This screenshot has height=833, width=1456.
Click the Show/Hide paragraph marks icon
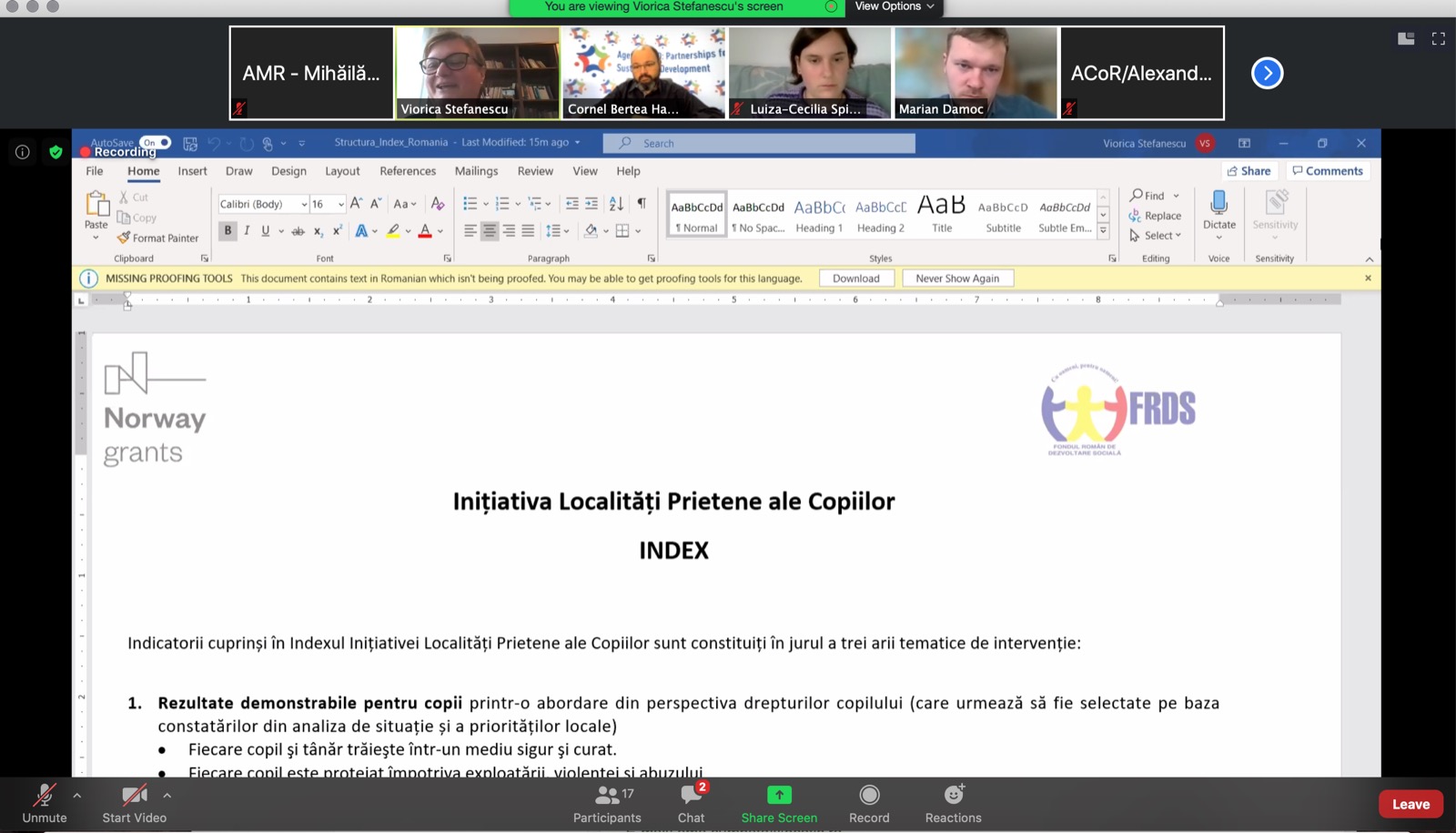click(x=642, y=203)
